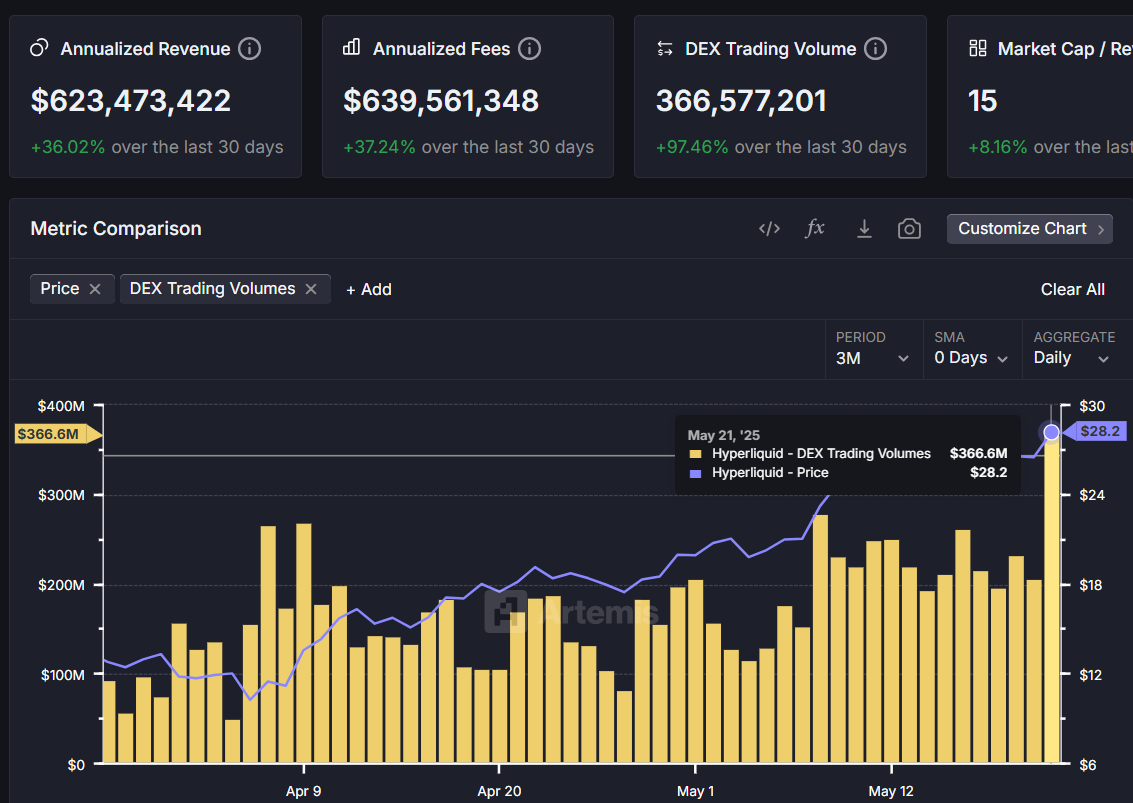Image resolution: width=1133 pixels, height=803 pixels.
Task: Click the May 21, '25 tooltip date
Action: [x=723, y=435]
